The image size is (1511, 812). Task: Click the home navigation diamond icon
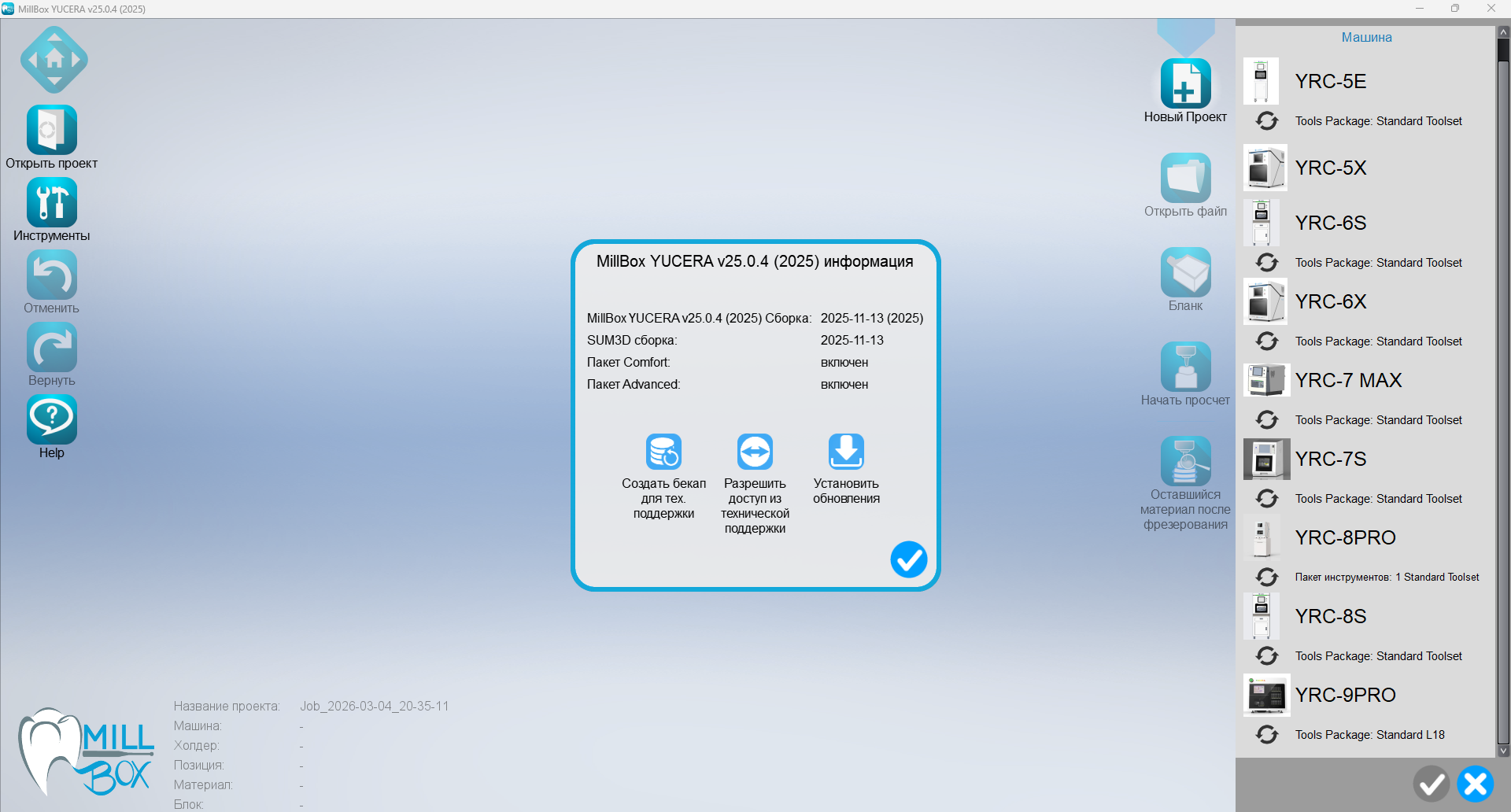click(x=54, y=60)
